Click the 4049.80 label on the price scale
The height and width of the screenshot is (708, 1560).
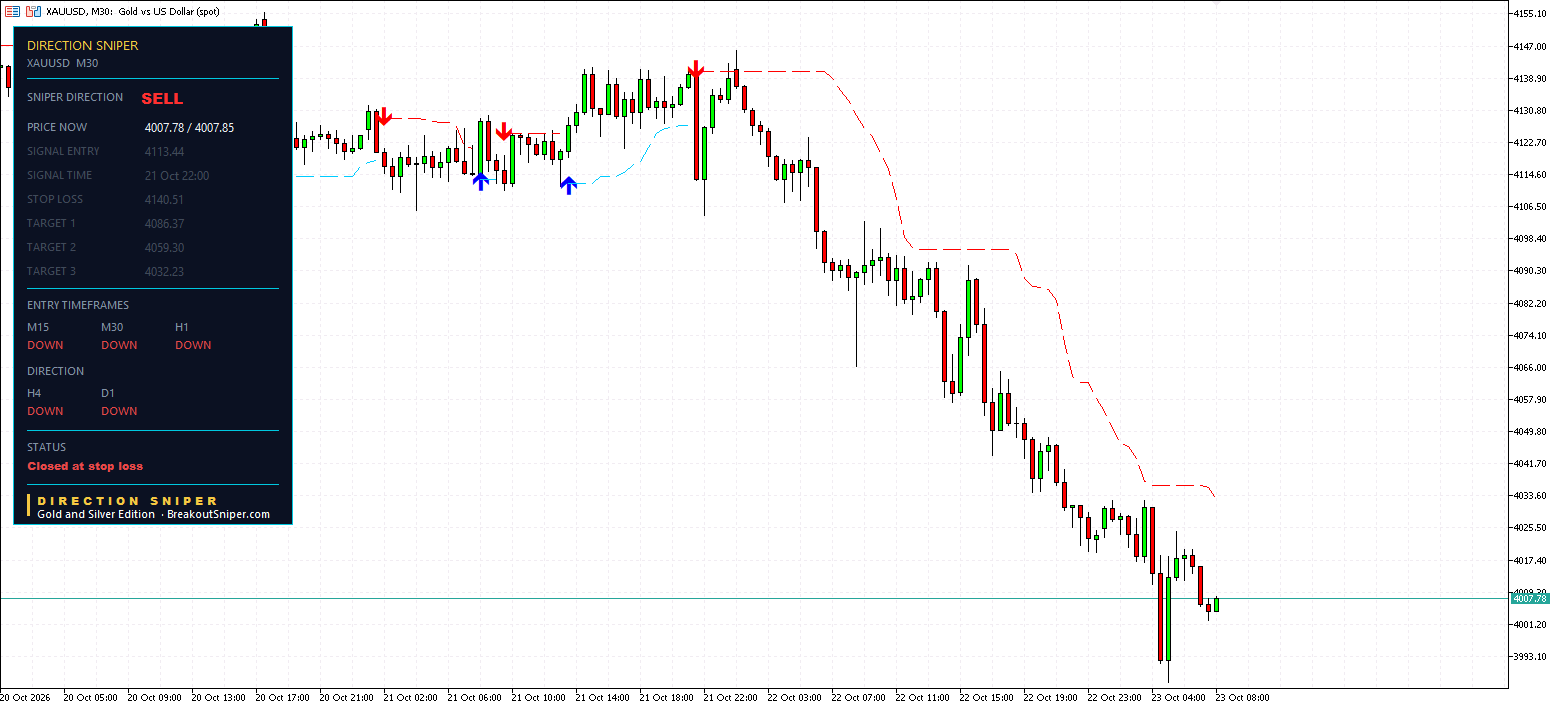(1531, 431)
